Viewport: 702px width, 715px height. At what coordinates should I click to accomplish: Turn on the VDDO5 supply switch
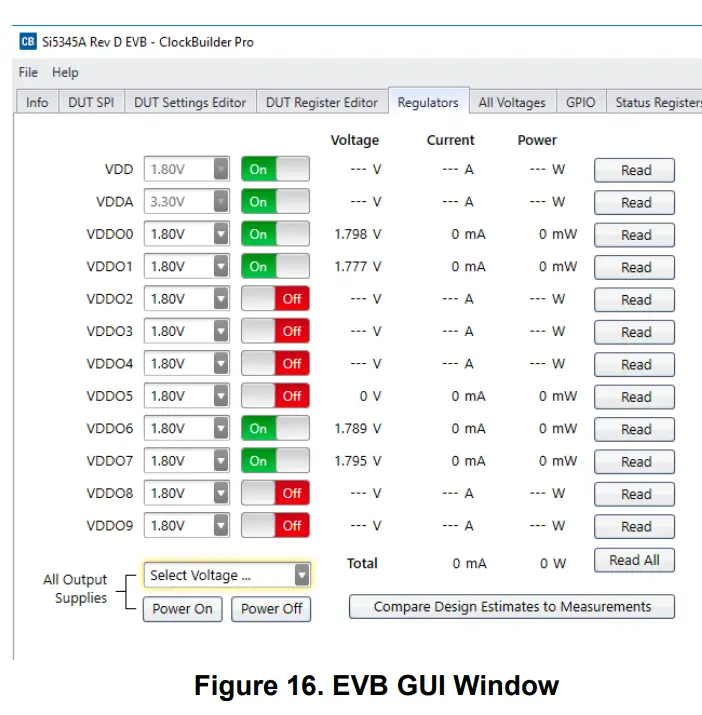pyautogui.click(x=275, y=396)
